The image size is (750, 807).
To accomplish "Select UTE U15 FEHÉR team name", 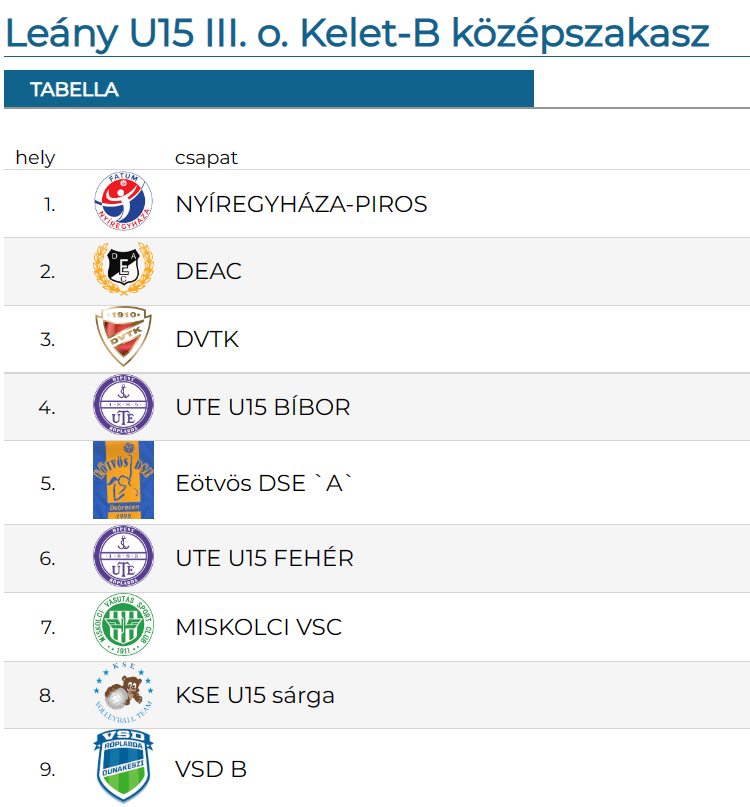I will [x=265, y=558].
